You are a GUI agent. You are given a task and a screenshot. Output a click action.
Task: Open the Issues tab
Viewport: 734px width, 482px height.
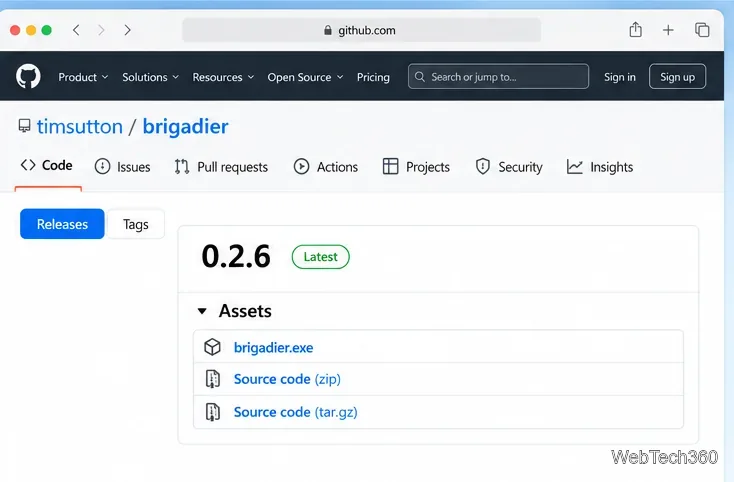(x=122, y=167)
